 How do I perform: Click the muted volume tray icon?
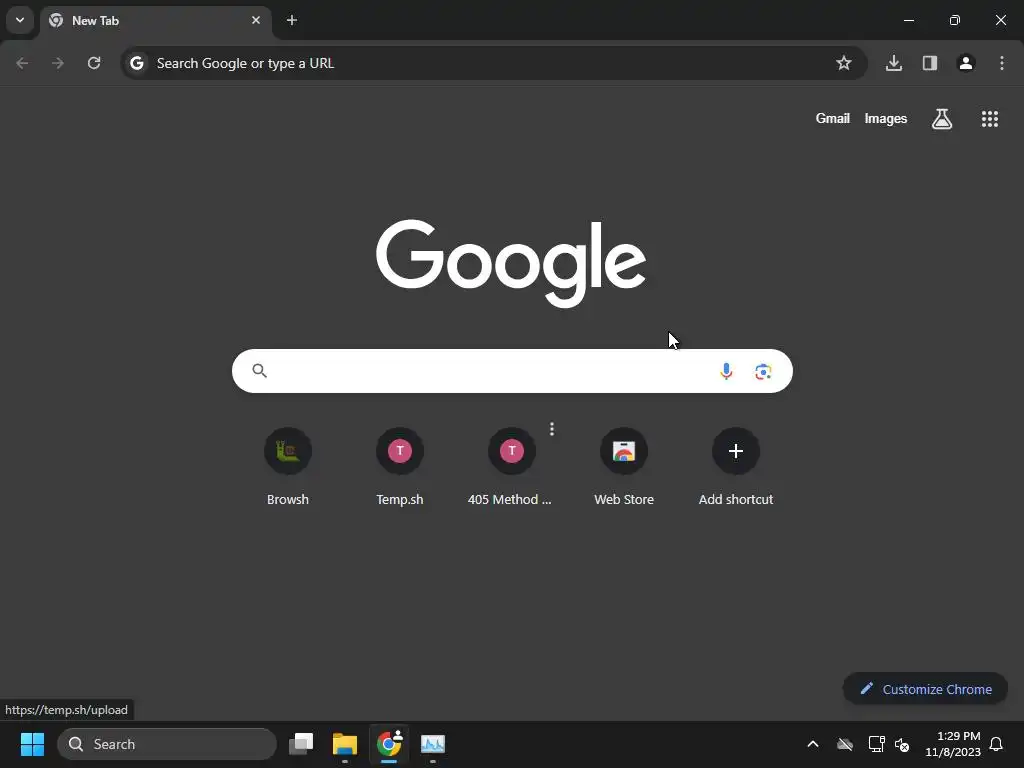pyautogui.click(x=902, y=744)
